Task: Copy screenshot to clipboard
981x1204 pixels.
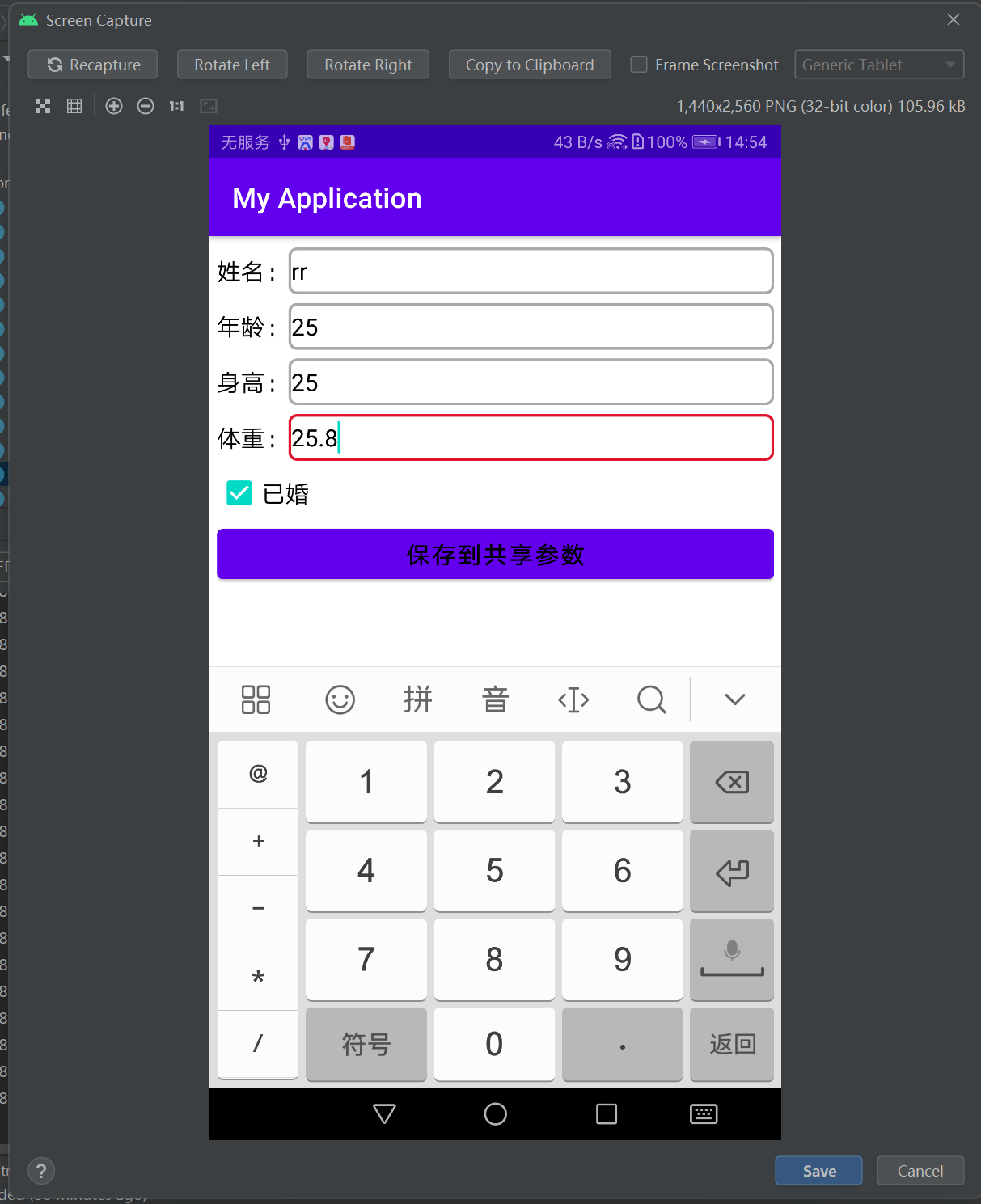Action: [530, 65]
